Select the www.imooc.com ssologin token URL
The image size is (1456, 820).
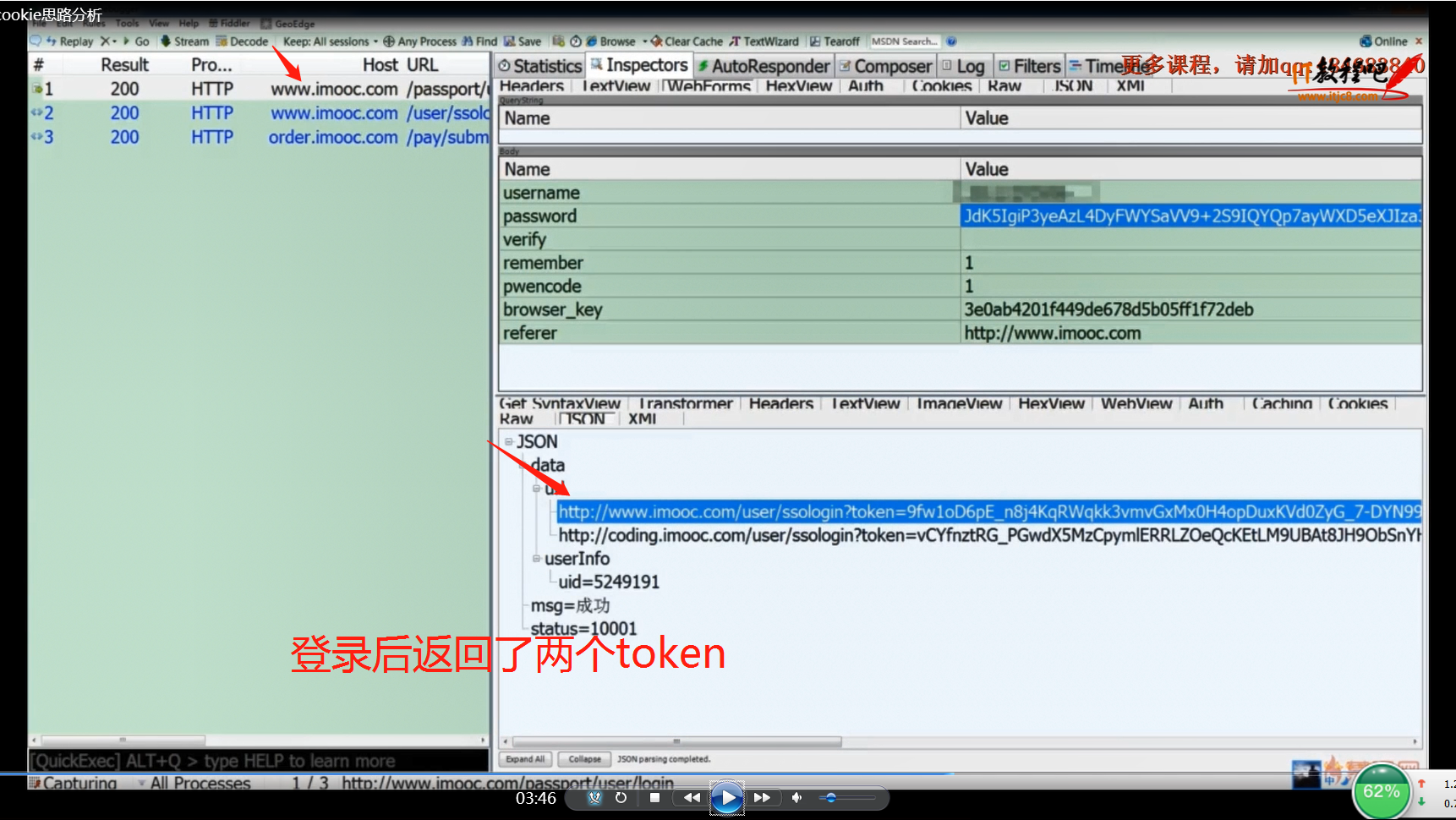click(x=989, y=511)
